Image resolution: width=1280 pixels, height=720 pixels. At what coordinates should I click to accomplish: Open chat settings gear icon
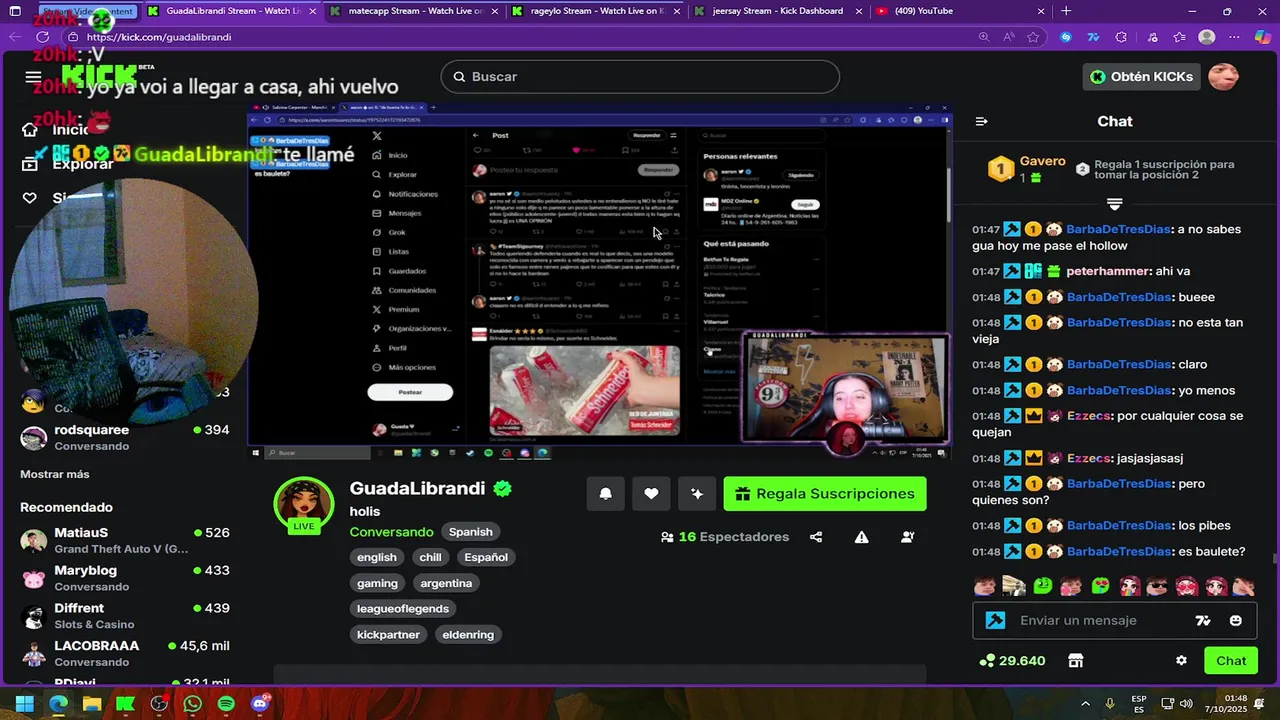pos(1181,661)
